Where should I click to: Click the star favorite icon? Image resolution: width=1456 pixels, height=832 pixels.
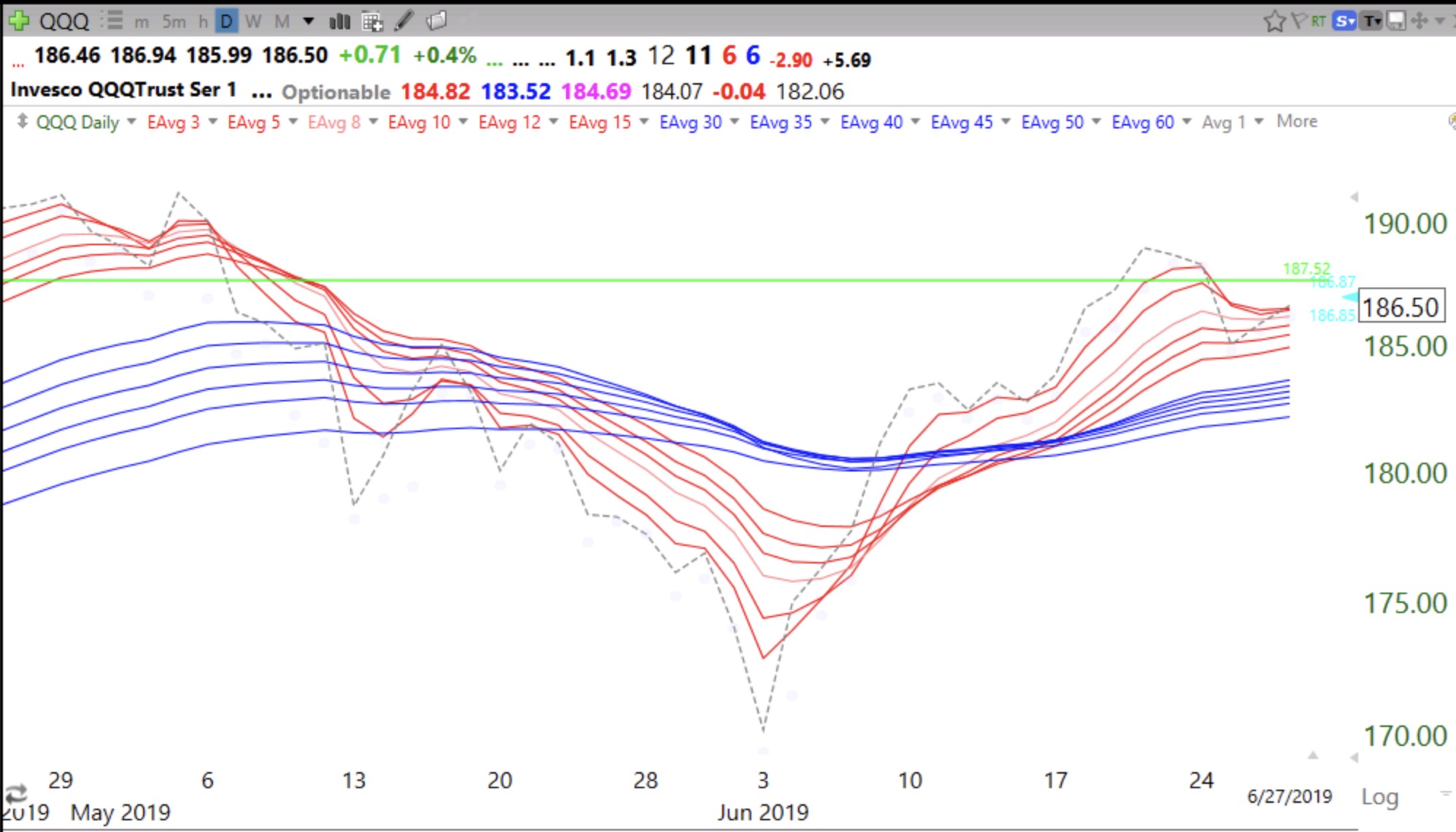click(x=1274, y=21)
